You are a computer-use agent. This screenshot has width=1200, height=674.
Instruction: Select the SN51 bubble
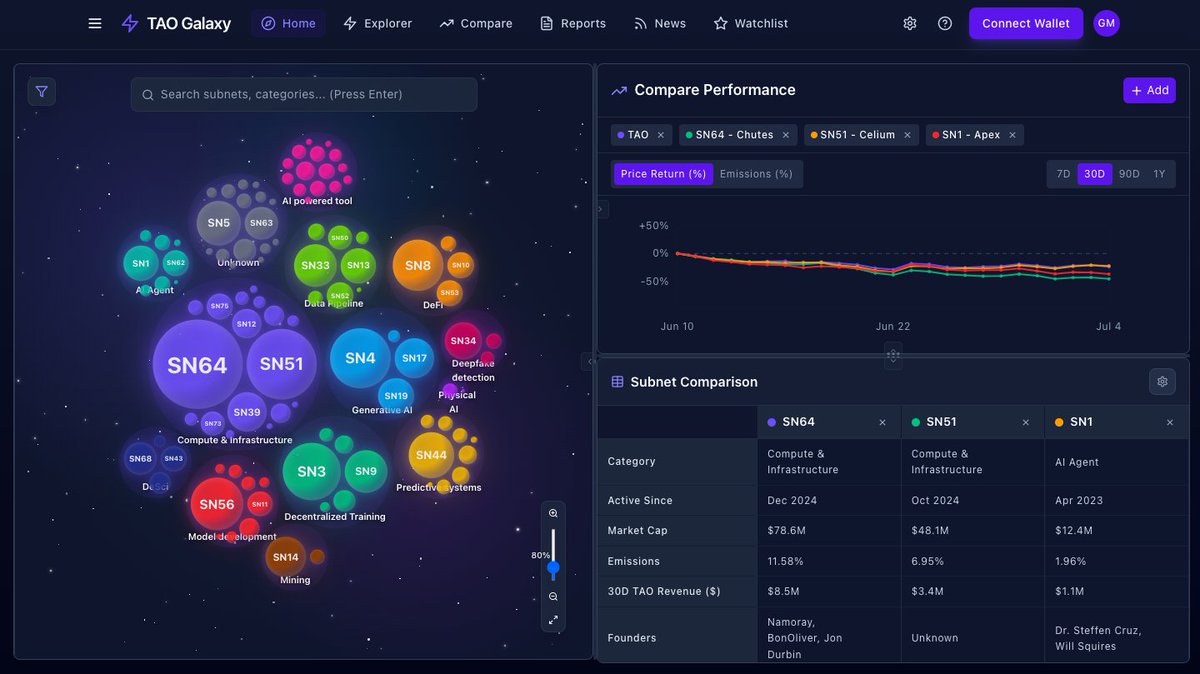point(281,364)
